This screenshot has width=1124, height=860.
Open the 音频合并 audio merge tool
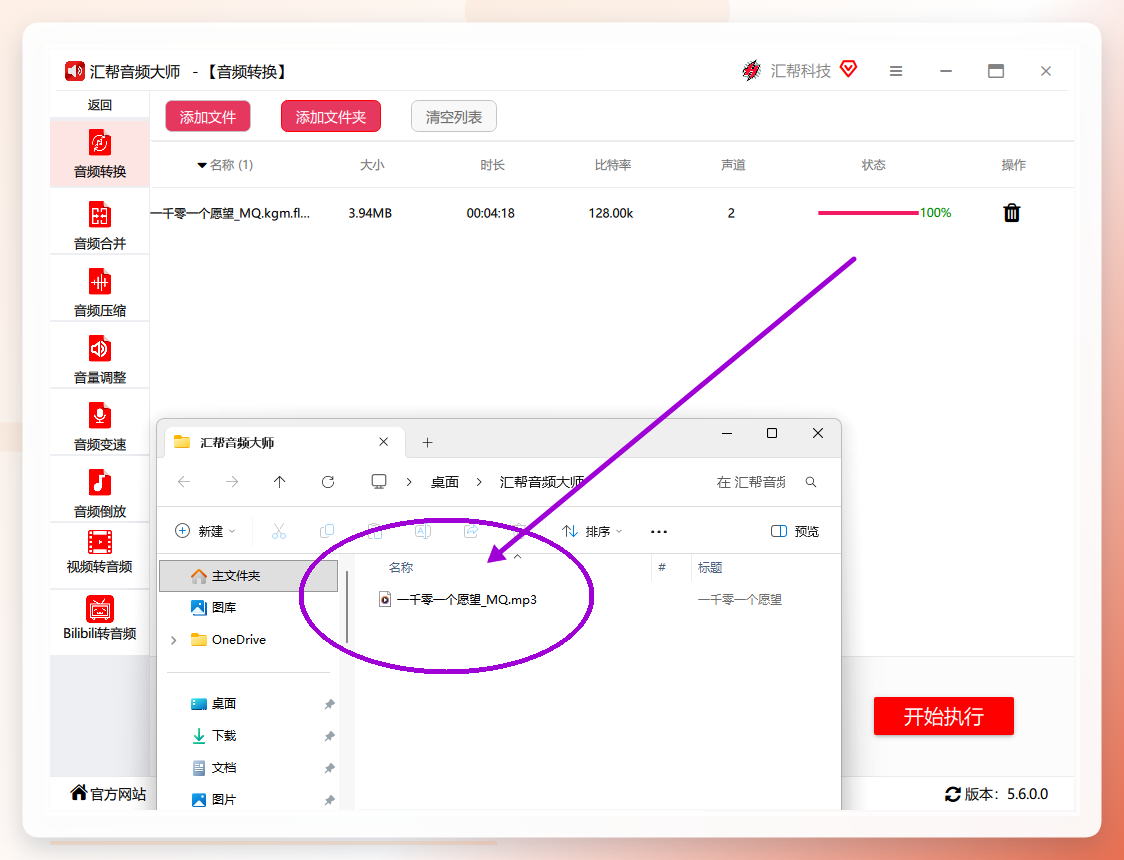pos(100,226)
